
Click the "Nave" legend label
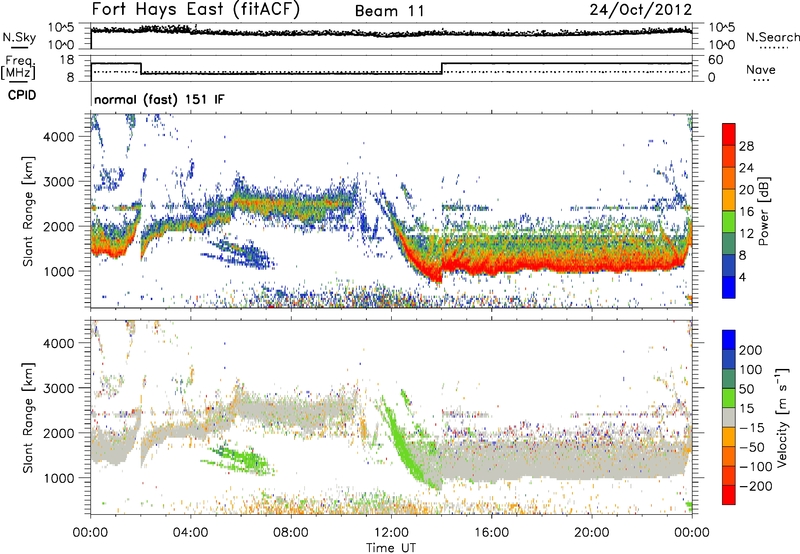761,70
